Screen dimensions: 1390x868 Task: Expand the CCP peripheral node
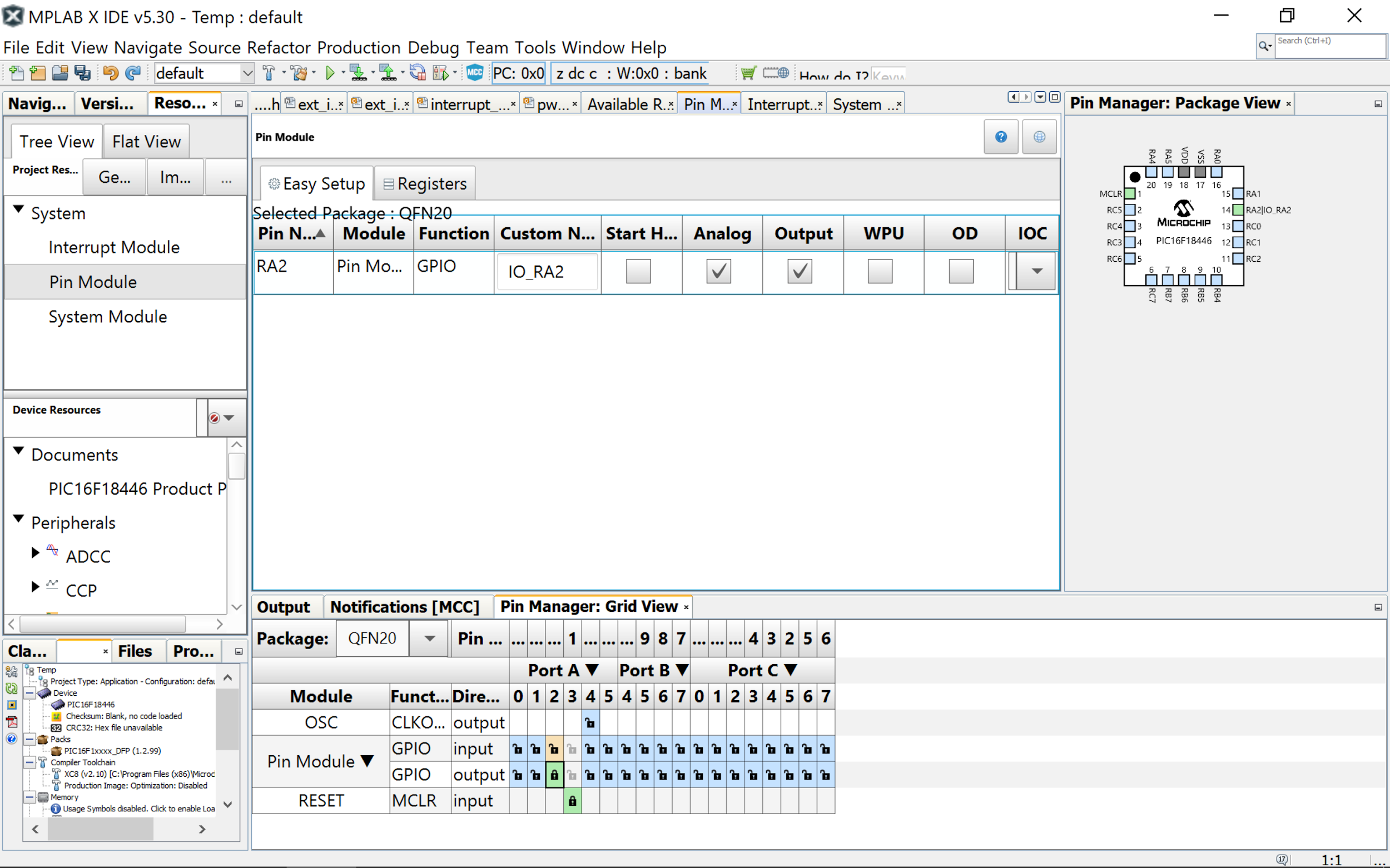[36, 587]
